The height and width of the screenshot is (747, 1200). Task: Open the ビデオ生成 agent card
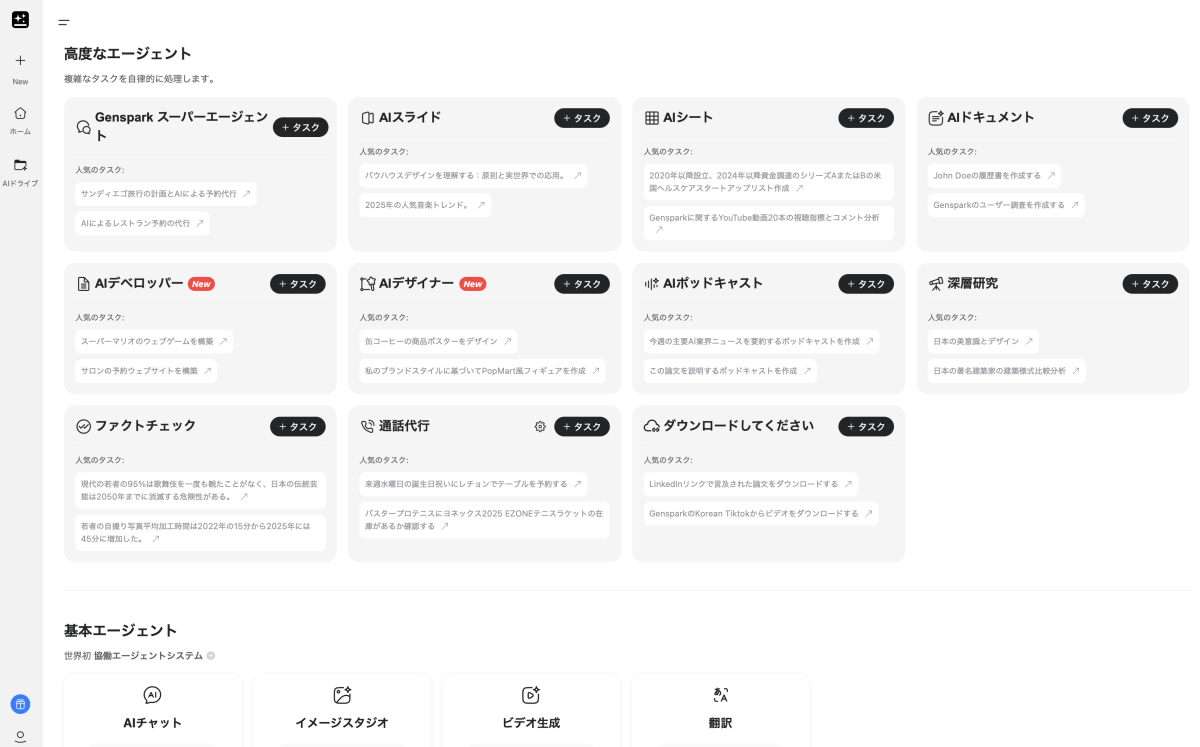(x=531, y=709)
